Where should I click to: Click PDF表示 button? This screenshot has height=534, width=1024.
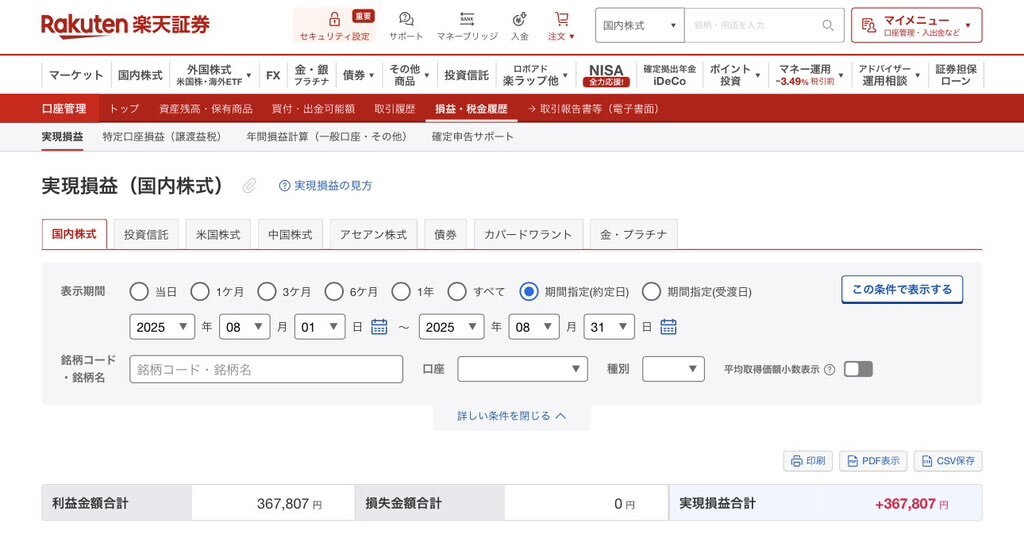pyautogui.click(x=873, y=461)
